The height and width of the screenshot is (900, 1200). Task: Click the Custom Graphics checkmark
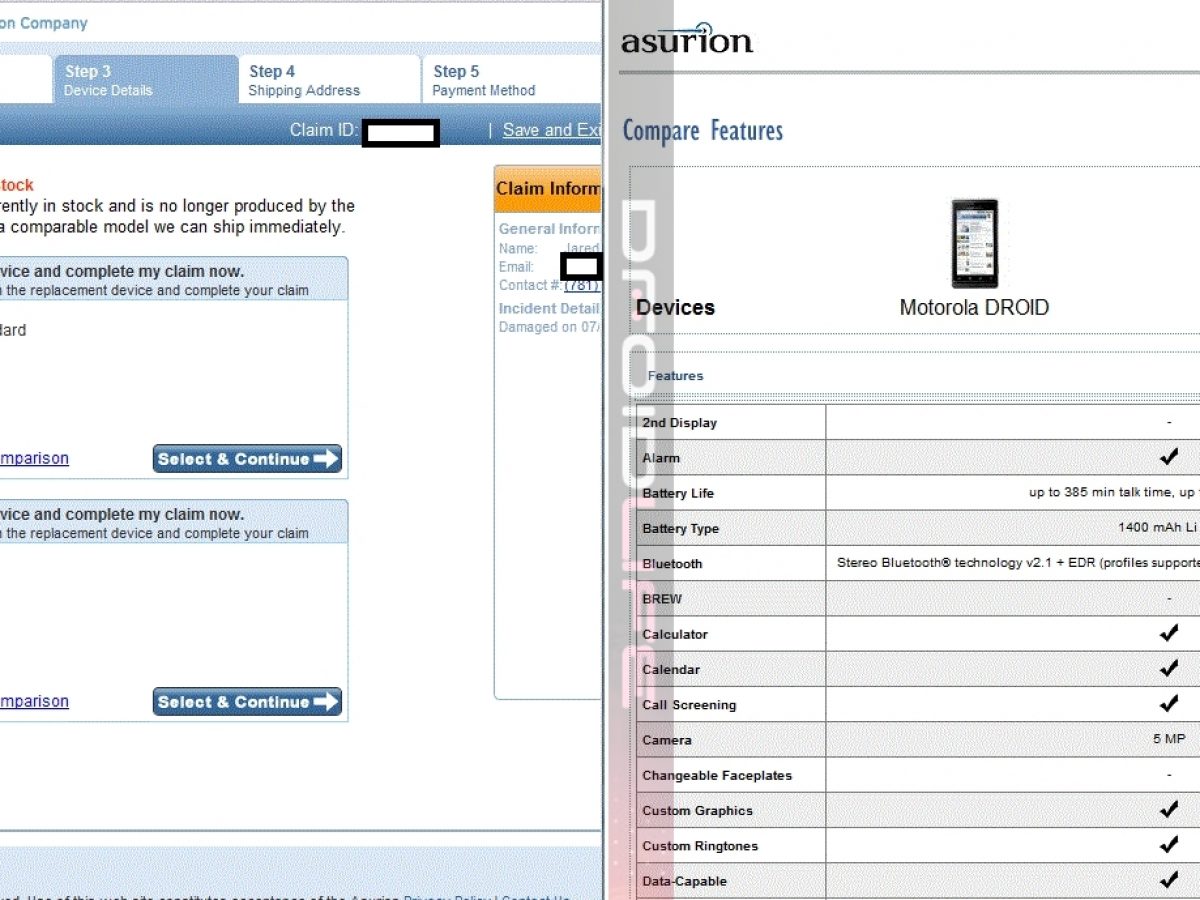(x=1168, y=810)
